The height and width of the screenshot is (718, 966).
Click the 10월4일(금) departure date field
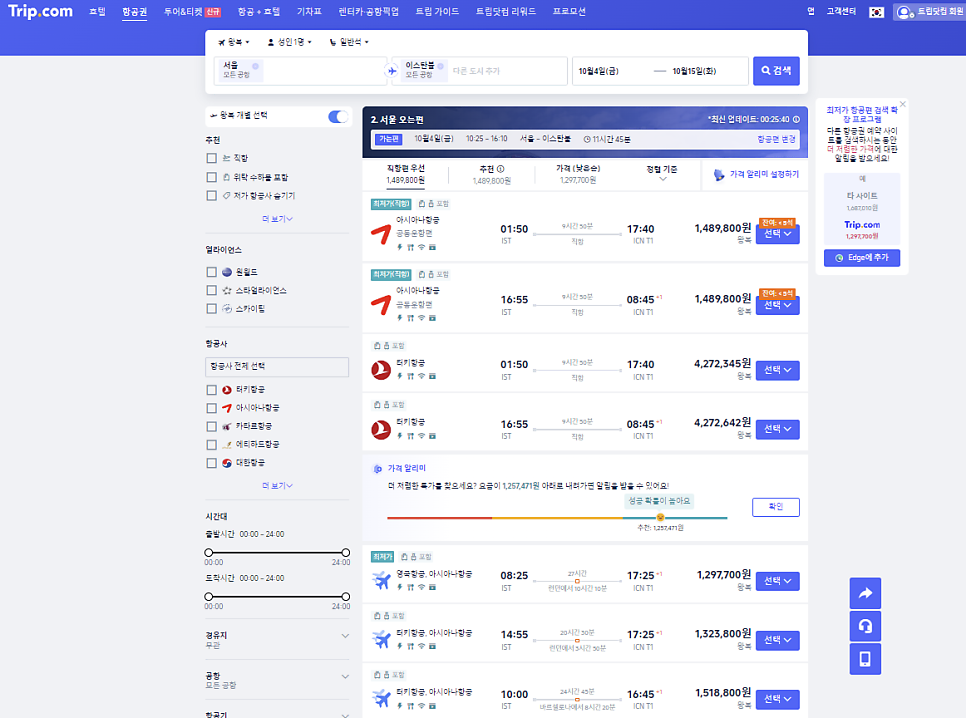599,71
